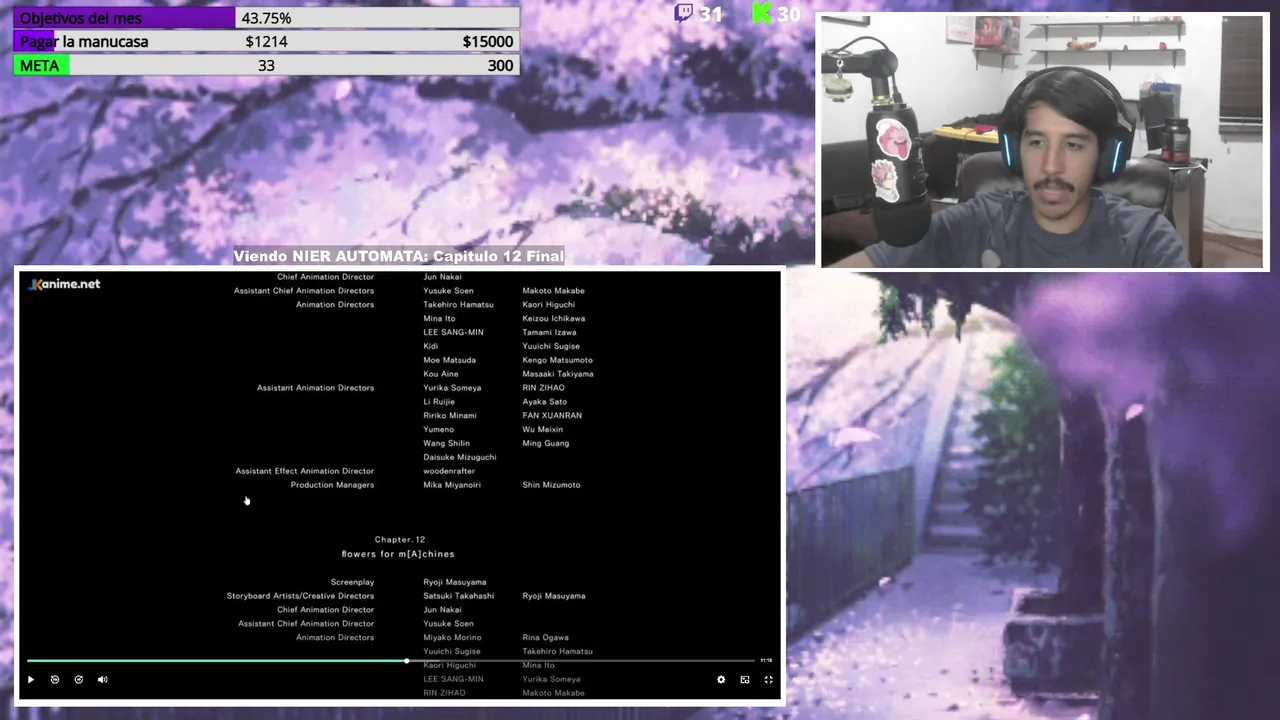Click the name 'Ryoji Masuyama' beside Screenplay
Image resolution: width=1280 pixels, height=720 pixels.
[x=455, y=582]
